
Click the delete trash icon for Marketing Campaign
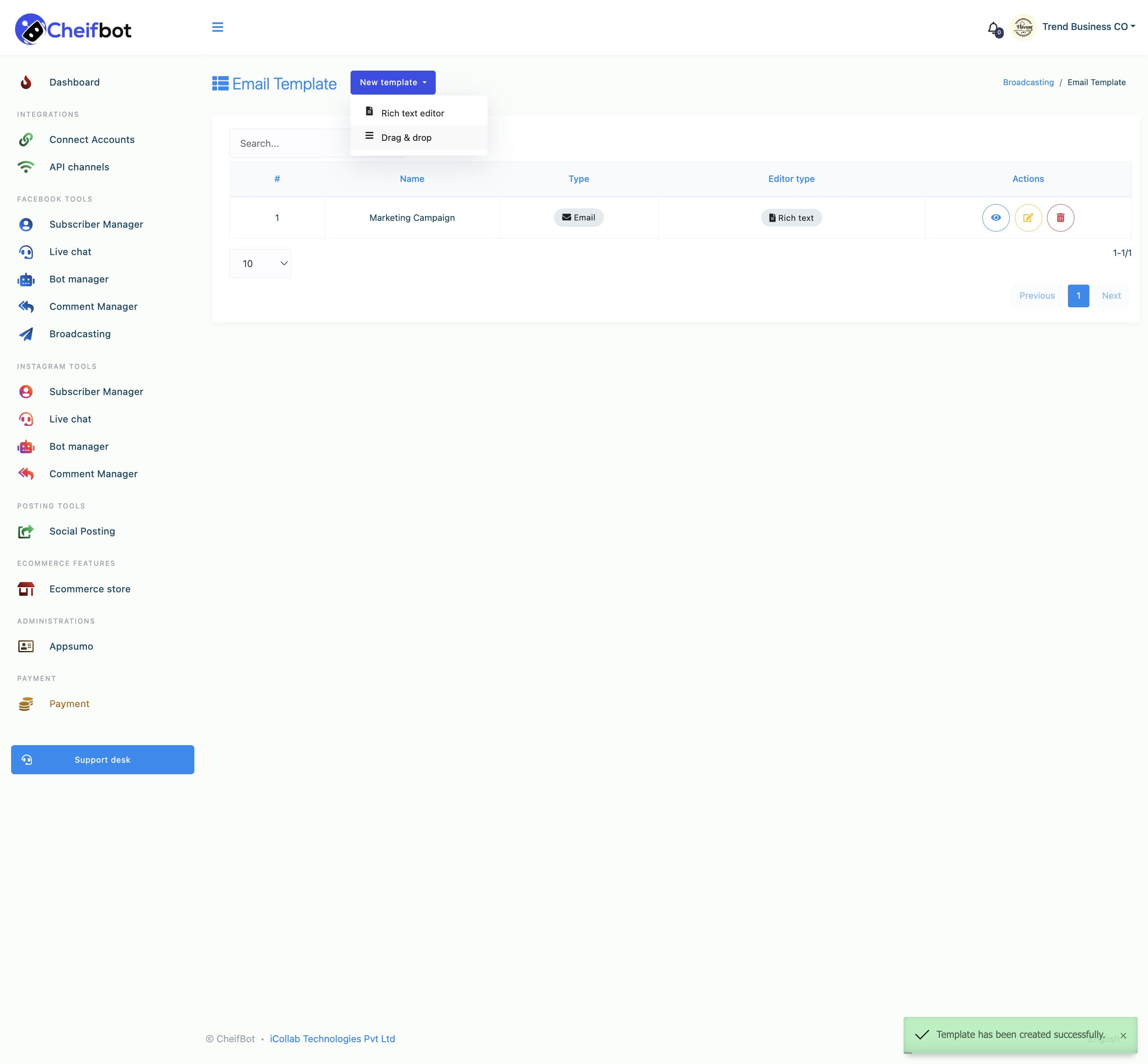click(x=1060, y=217)
